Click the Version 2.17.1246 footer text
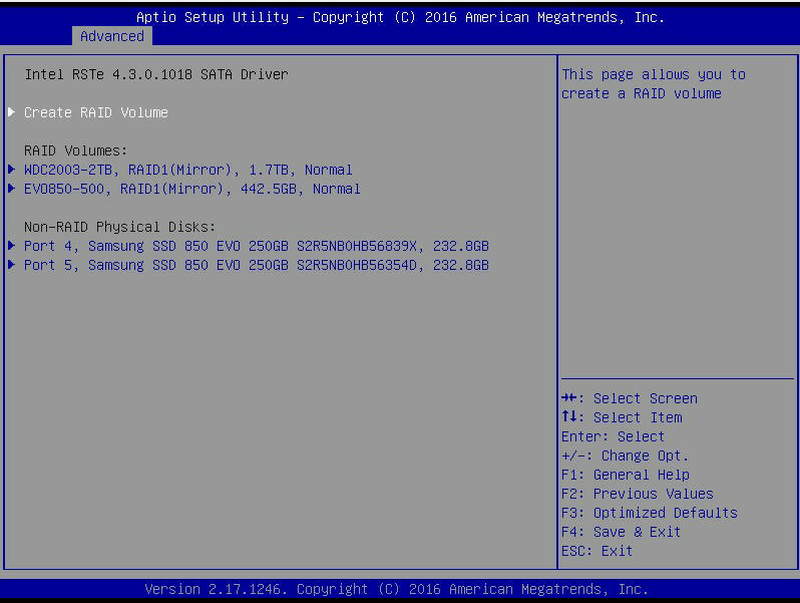 pos(396,589)
